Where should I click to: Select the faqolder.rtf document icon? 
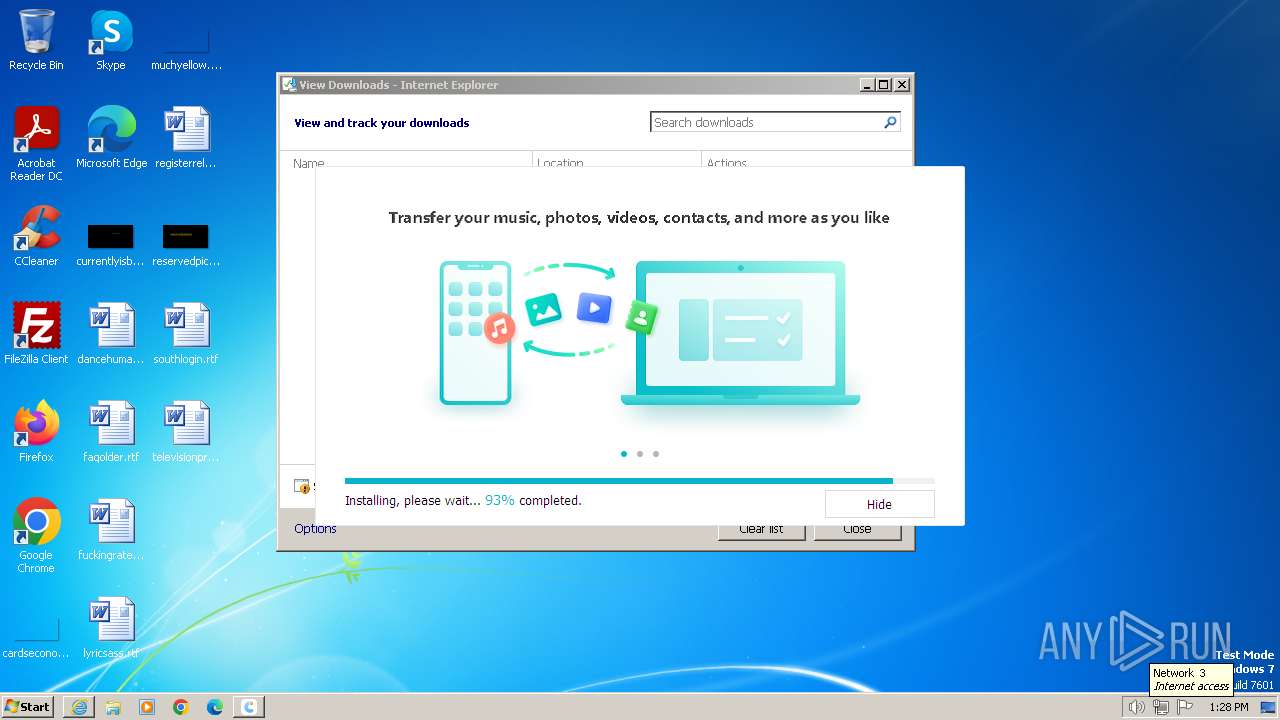click(111, 432)
